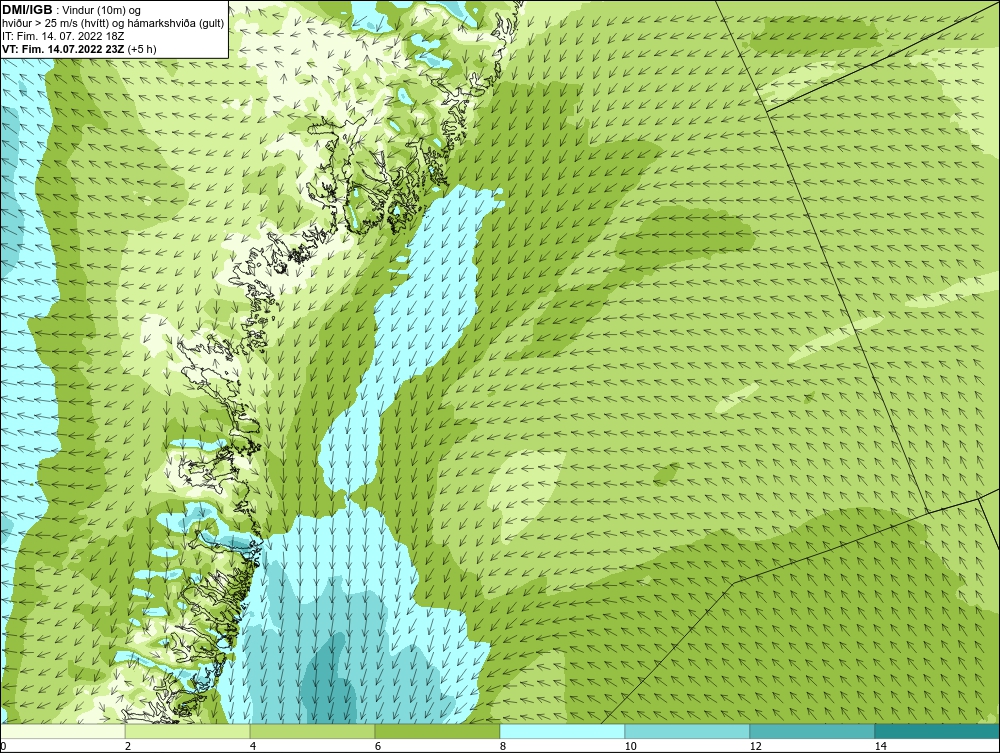
Task: Click the '(+5 h)' forecast offset text
Action: point(142,49)
